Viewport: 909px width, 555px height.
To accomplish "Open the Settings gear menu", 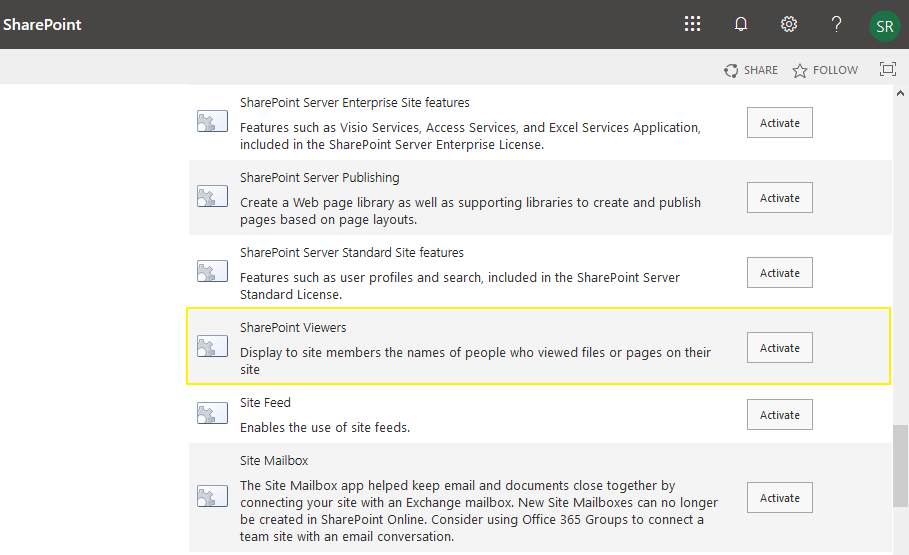I will pyautogui.click(x=789, y=25).
